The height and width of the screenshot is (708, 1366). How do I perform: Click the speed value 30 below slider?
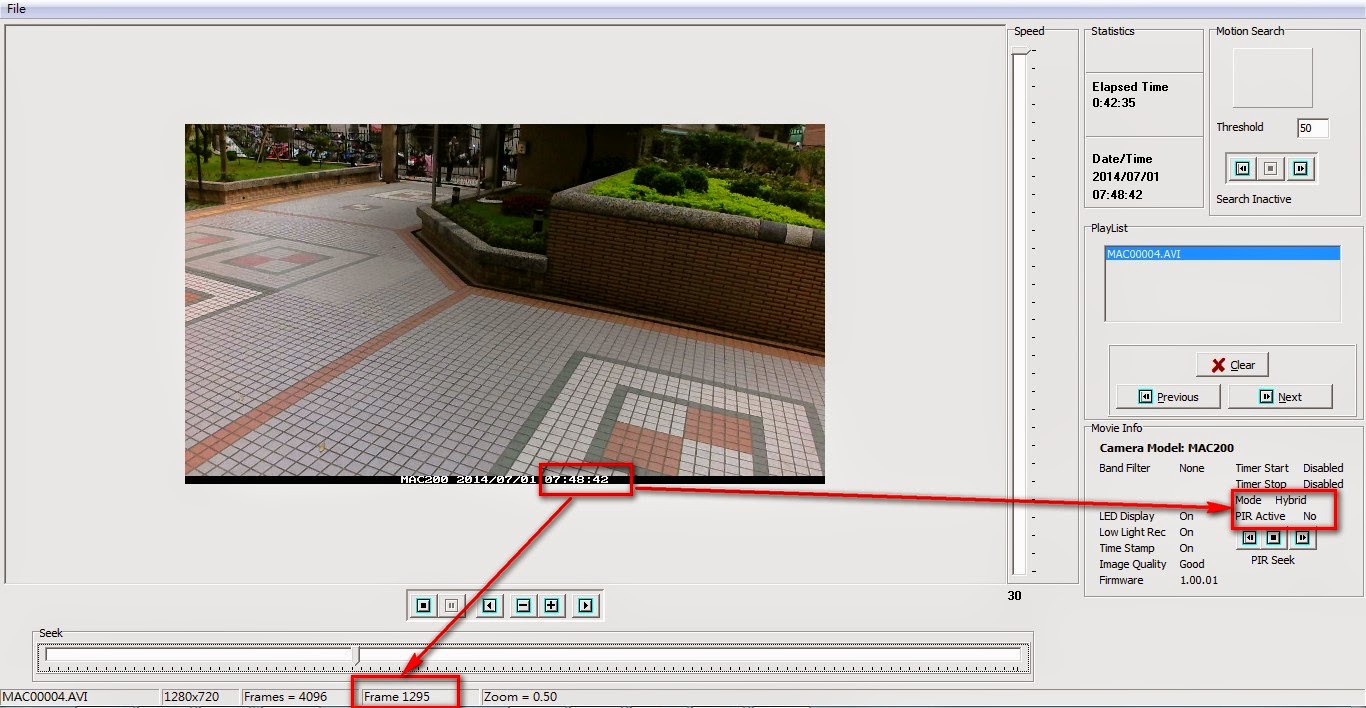[x=1014, y=595]
